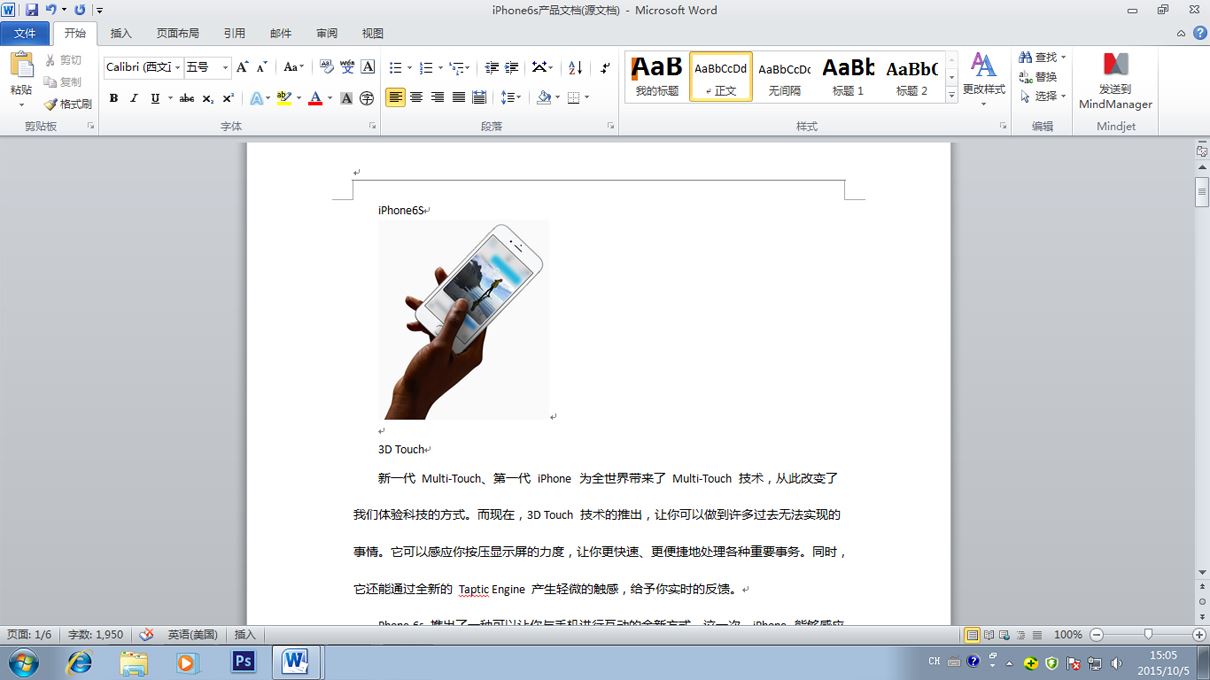Viewport: 1210px width, 680px height.
Task: Click the Paste (粘贴) clipboard icon
Action: tap(21, 66)
